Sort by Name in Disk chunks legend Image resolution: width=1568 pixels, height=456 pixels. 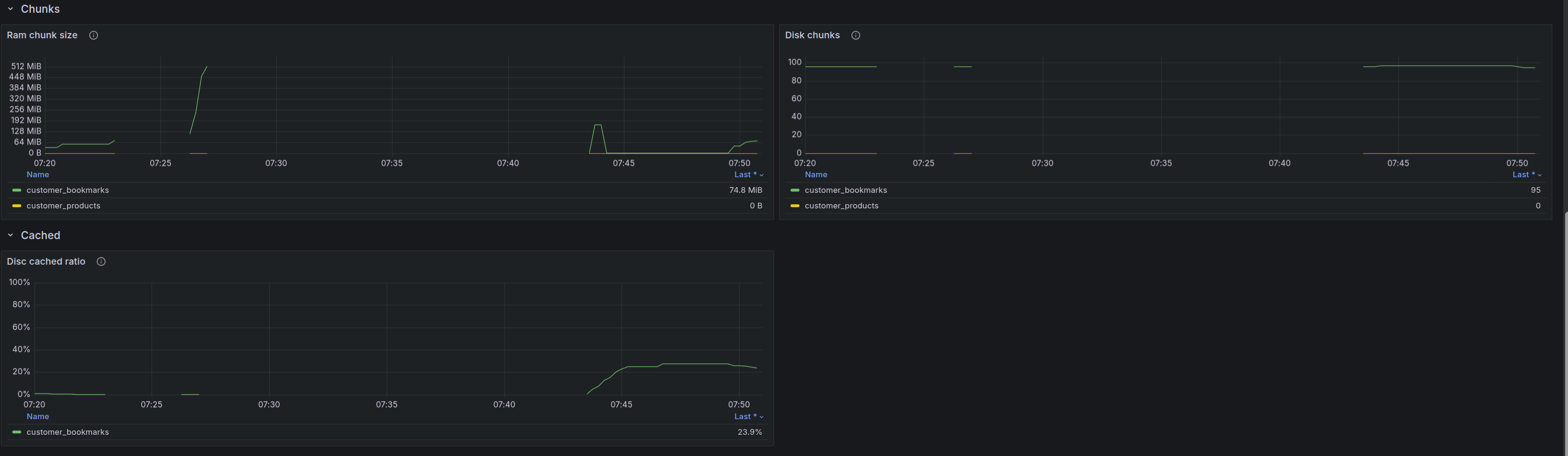click(x=816, y=175)
